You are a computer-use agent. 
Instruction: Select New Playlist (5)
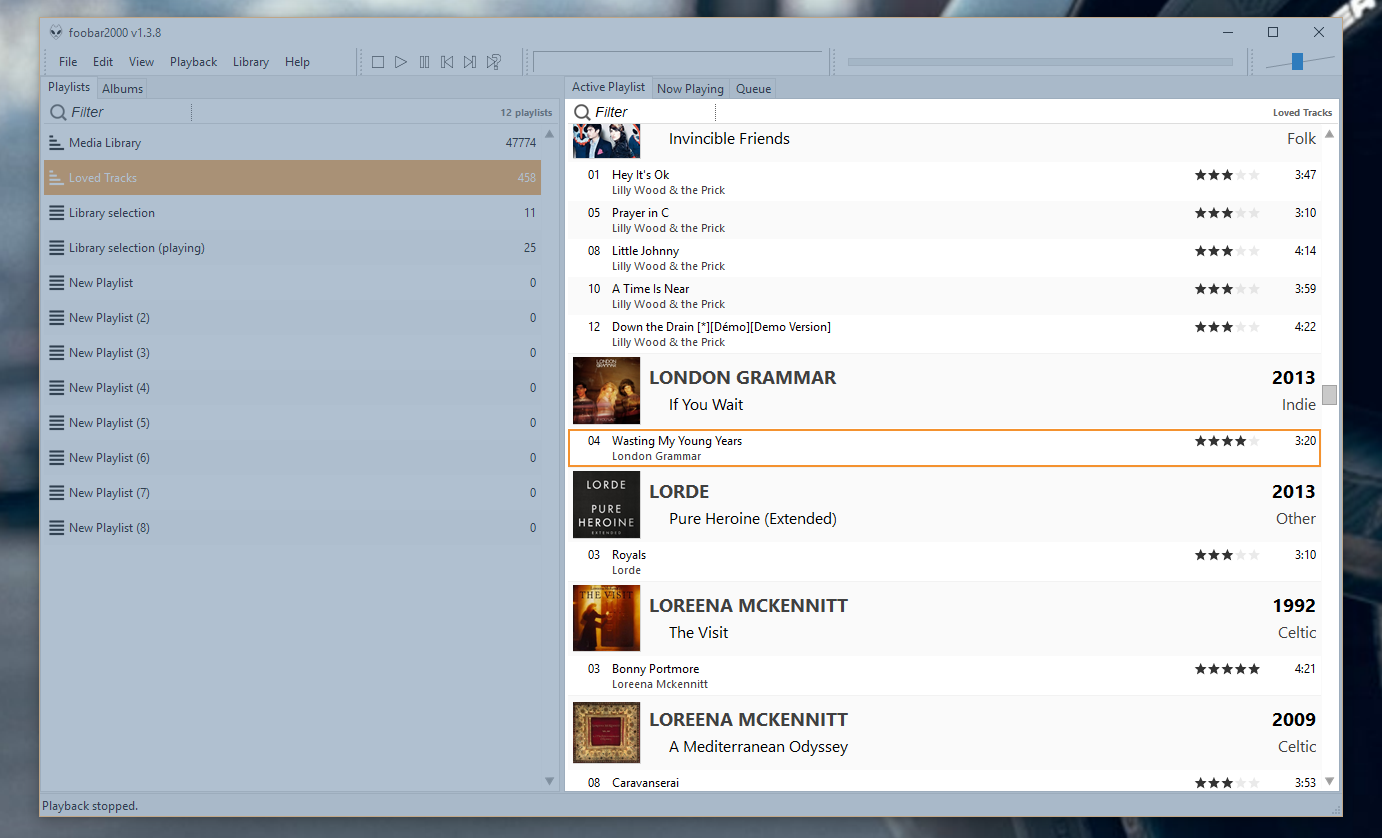point(292,423)
